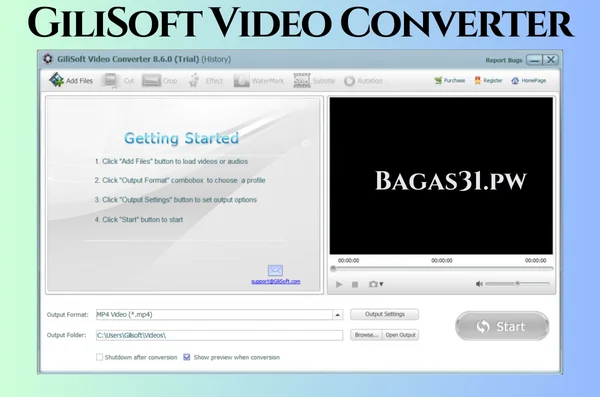
Task: Open the (History) link in title bar
Action: pos(216,59)
